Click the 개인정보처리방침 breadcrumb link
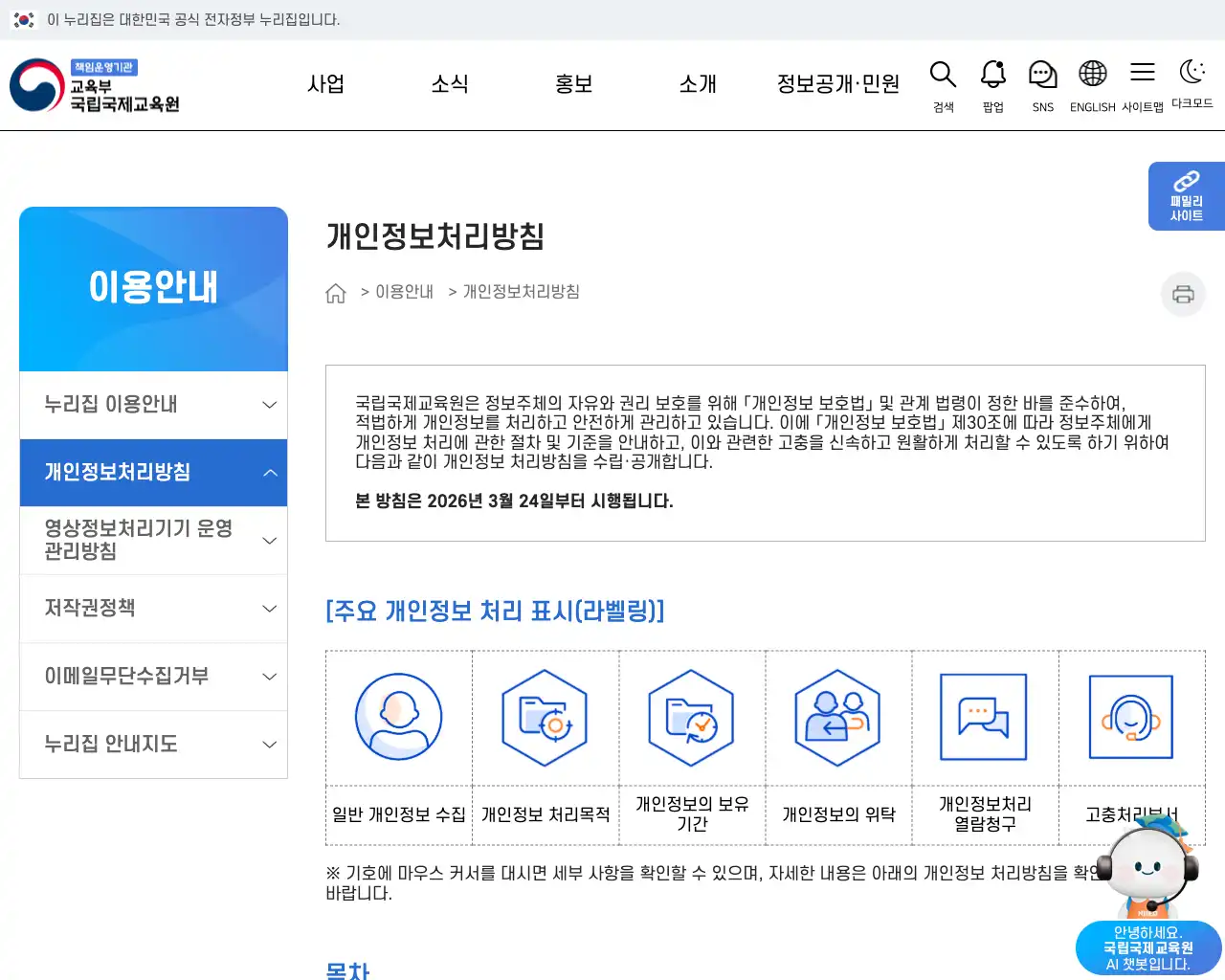 pyautogui.click(x=522, y=292)
